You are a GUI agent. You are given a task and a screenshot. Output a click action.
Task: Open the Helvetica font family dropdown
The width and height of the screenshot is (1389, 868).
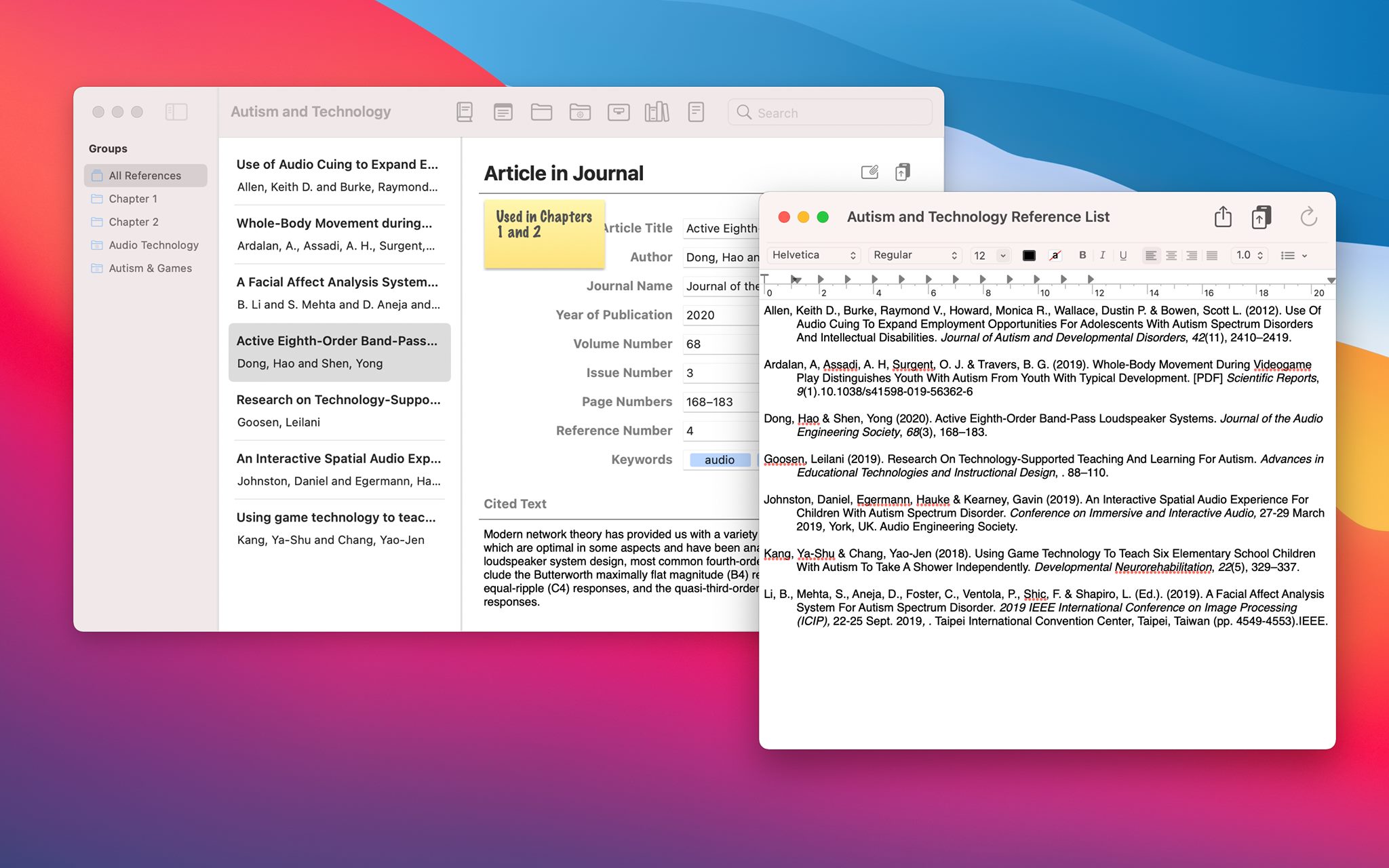coord(814,255)
